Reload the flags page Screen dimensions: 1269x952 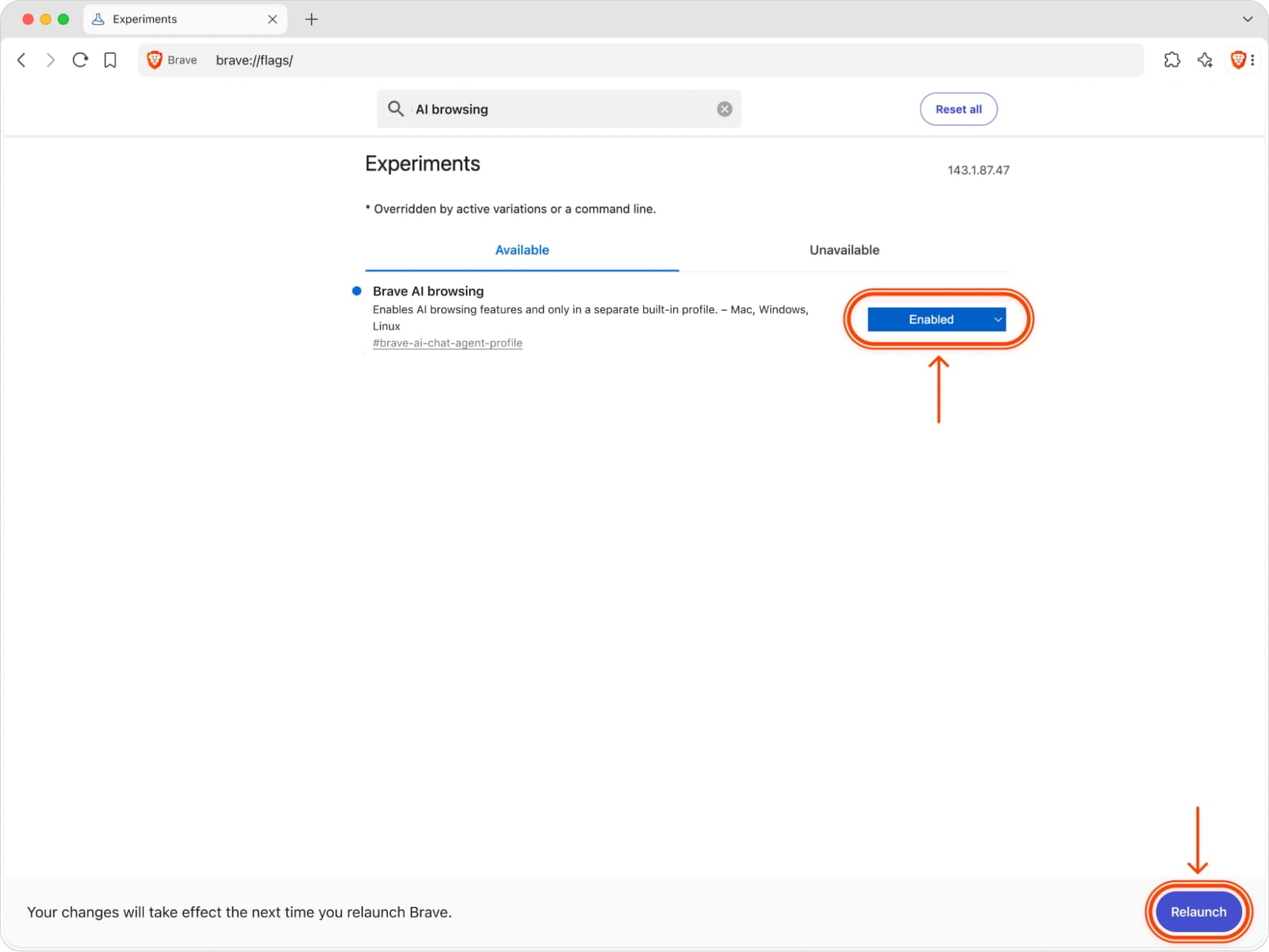(x=80, y=60)
